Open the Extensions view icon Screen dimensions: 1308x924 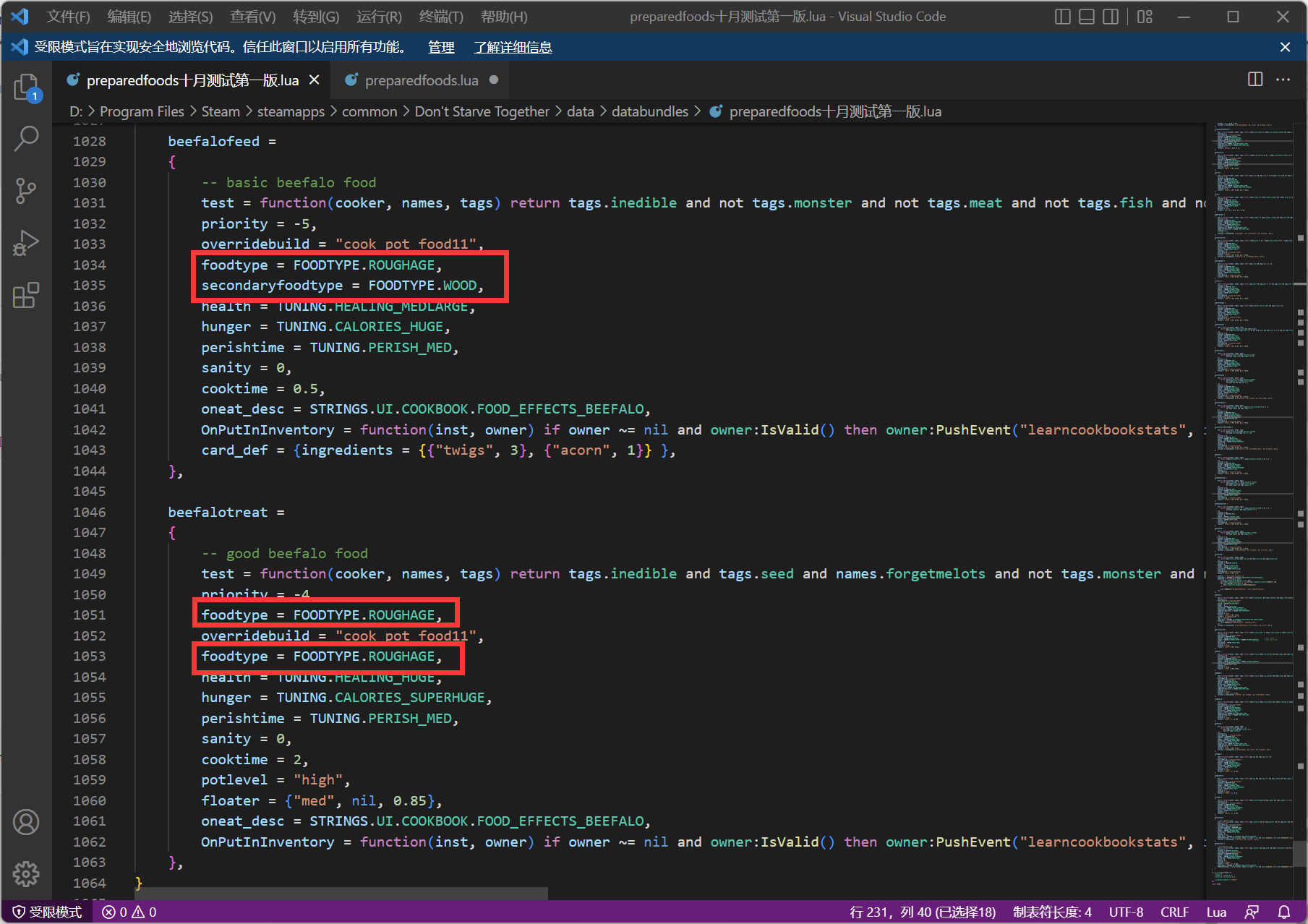[x=26, y=295]
